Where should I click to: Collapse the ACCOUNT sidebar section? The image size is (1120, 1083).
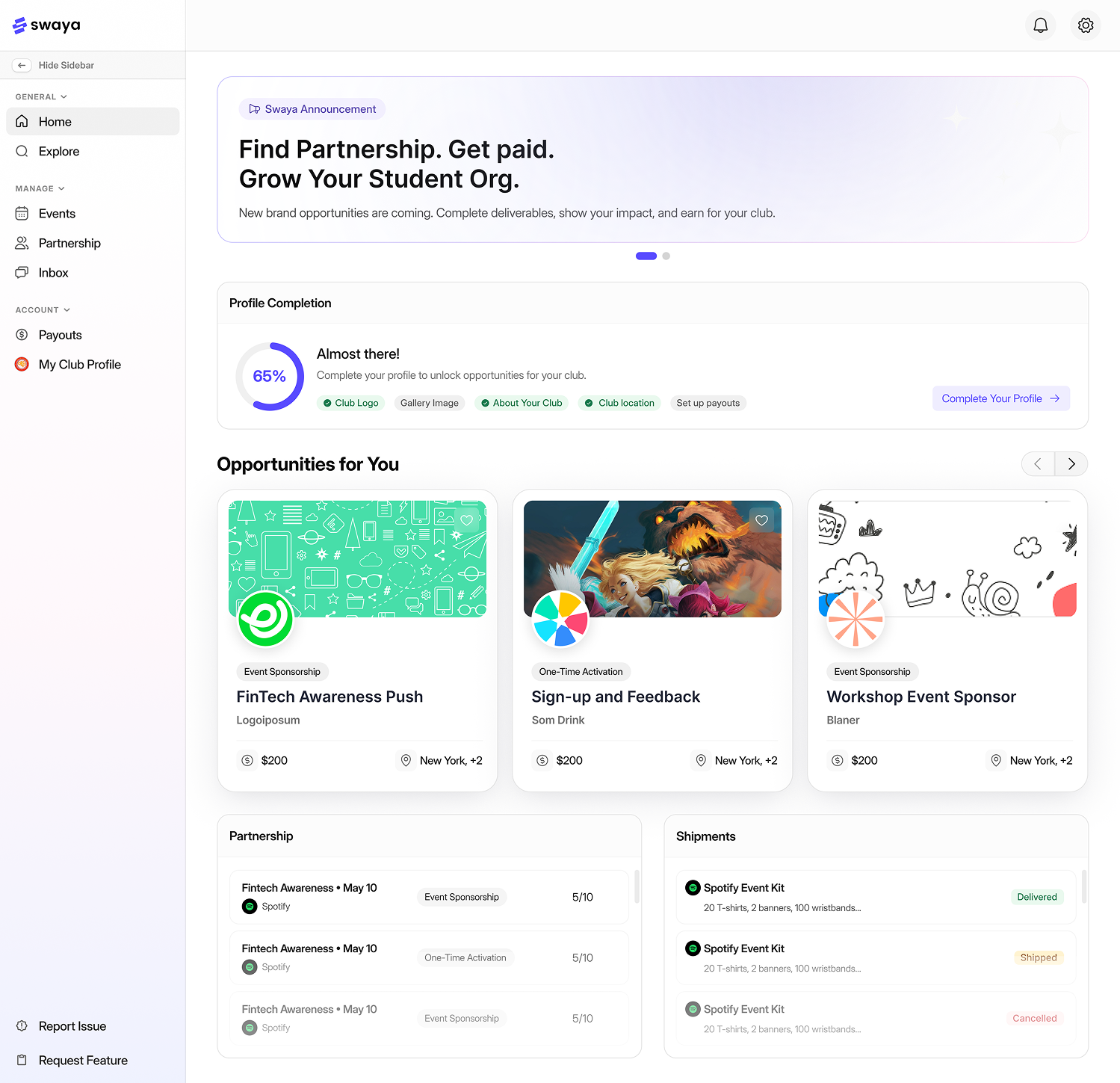pos(43,309)
